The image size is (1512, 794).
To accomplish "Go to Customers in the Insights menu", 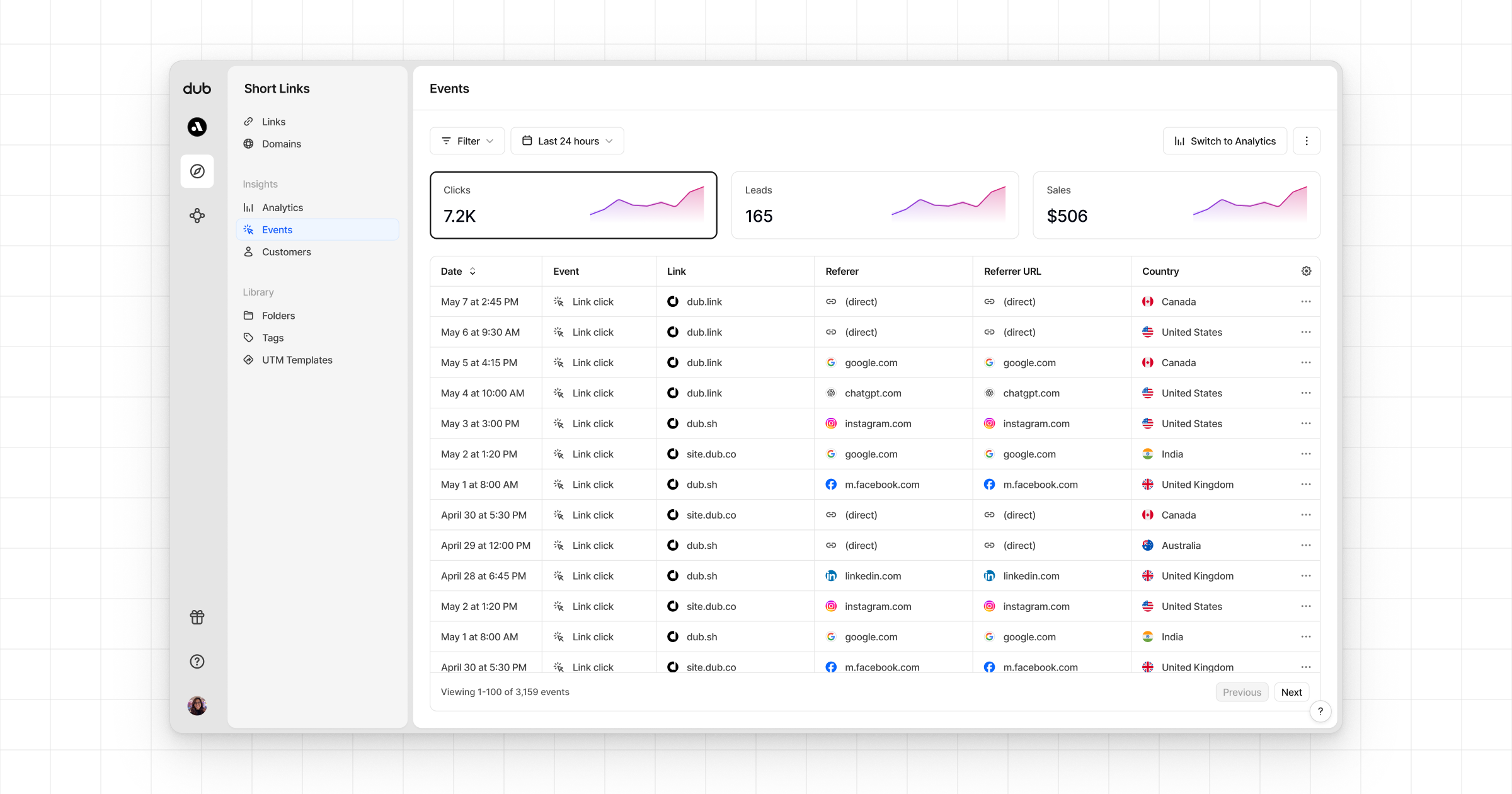I will (287, 251).
